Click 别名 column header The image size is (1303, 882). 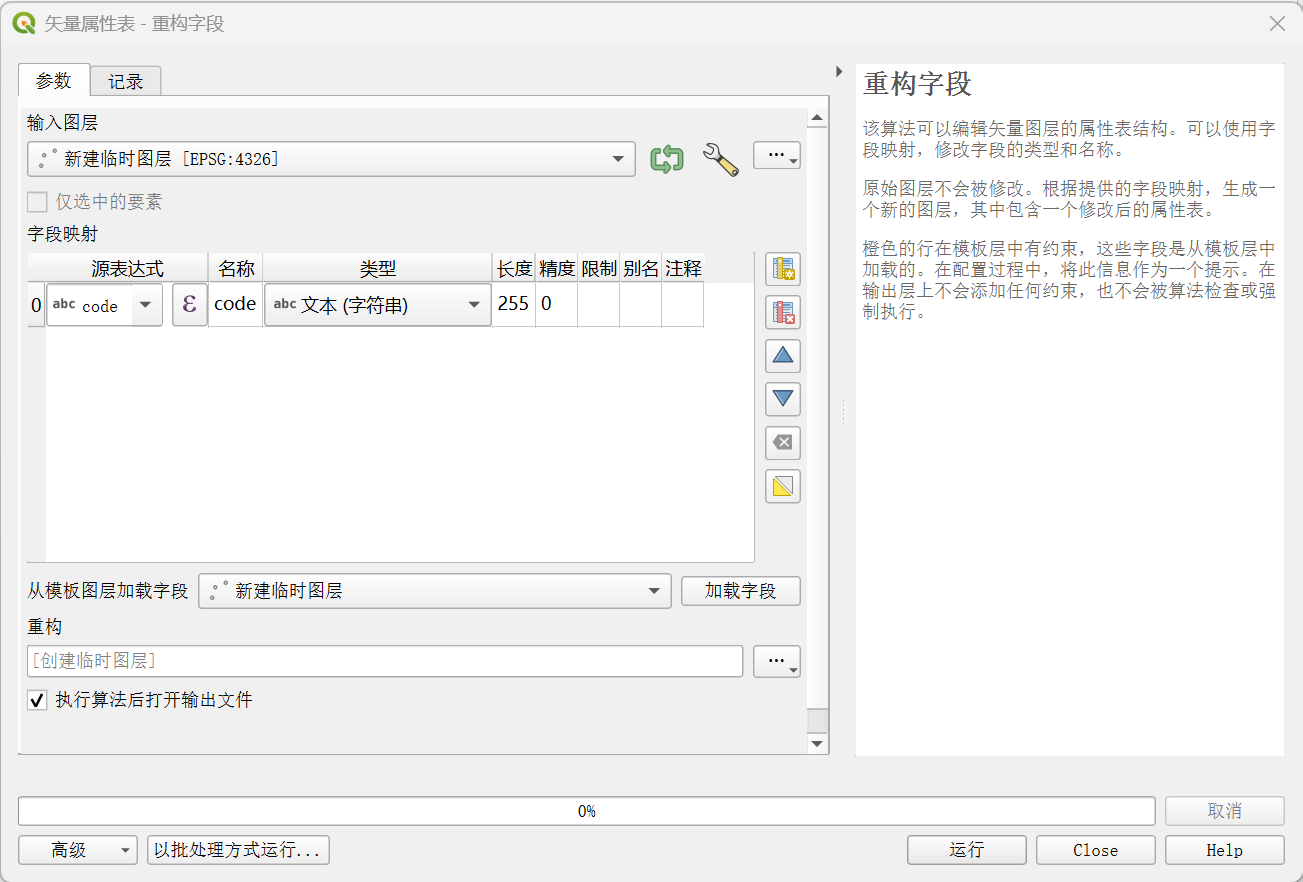pyautogui.click(x=641, y=269)
